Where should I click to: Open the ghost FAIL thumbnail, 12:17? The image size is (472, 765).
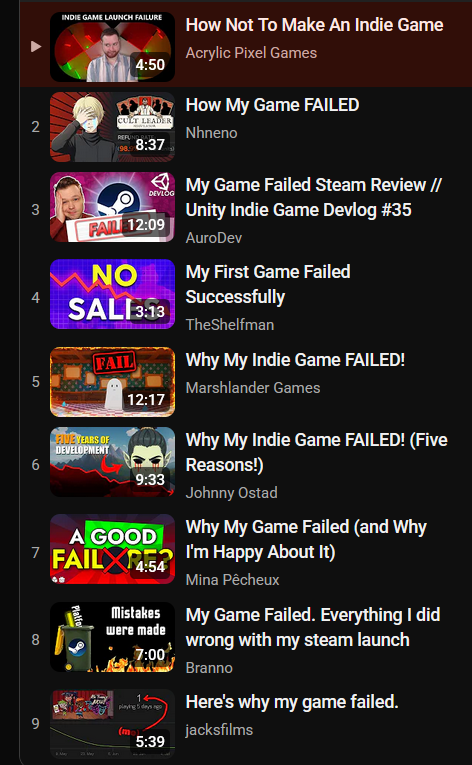(x=112, y=382)
